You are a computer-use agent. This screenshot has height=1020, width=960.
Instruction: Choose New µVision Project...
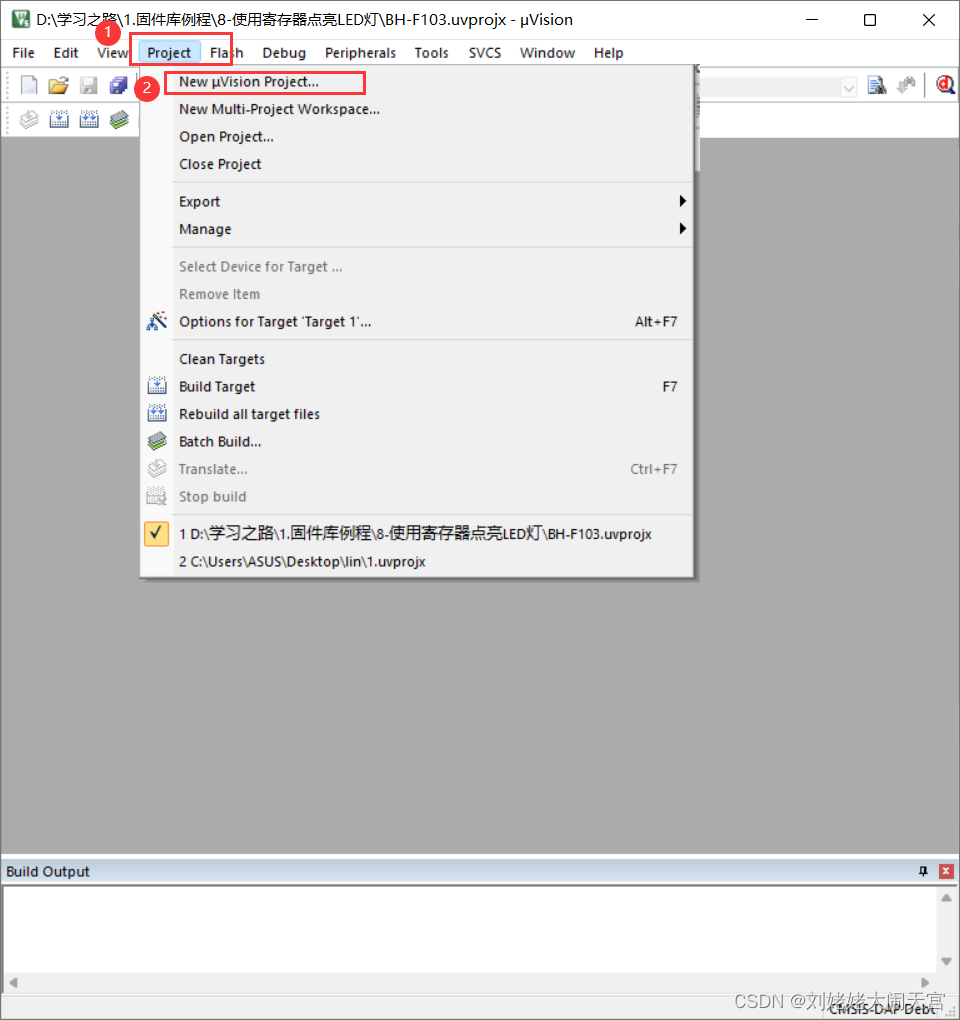(x=416, y=82)
